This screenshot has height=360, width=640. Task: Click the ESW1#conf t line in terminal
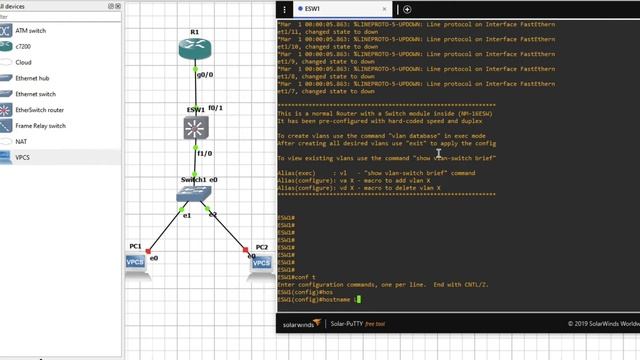tap(297, 277)
